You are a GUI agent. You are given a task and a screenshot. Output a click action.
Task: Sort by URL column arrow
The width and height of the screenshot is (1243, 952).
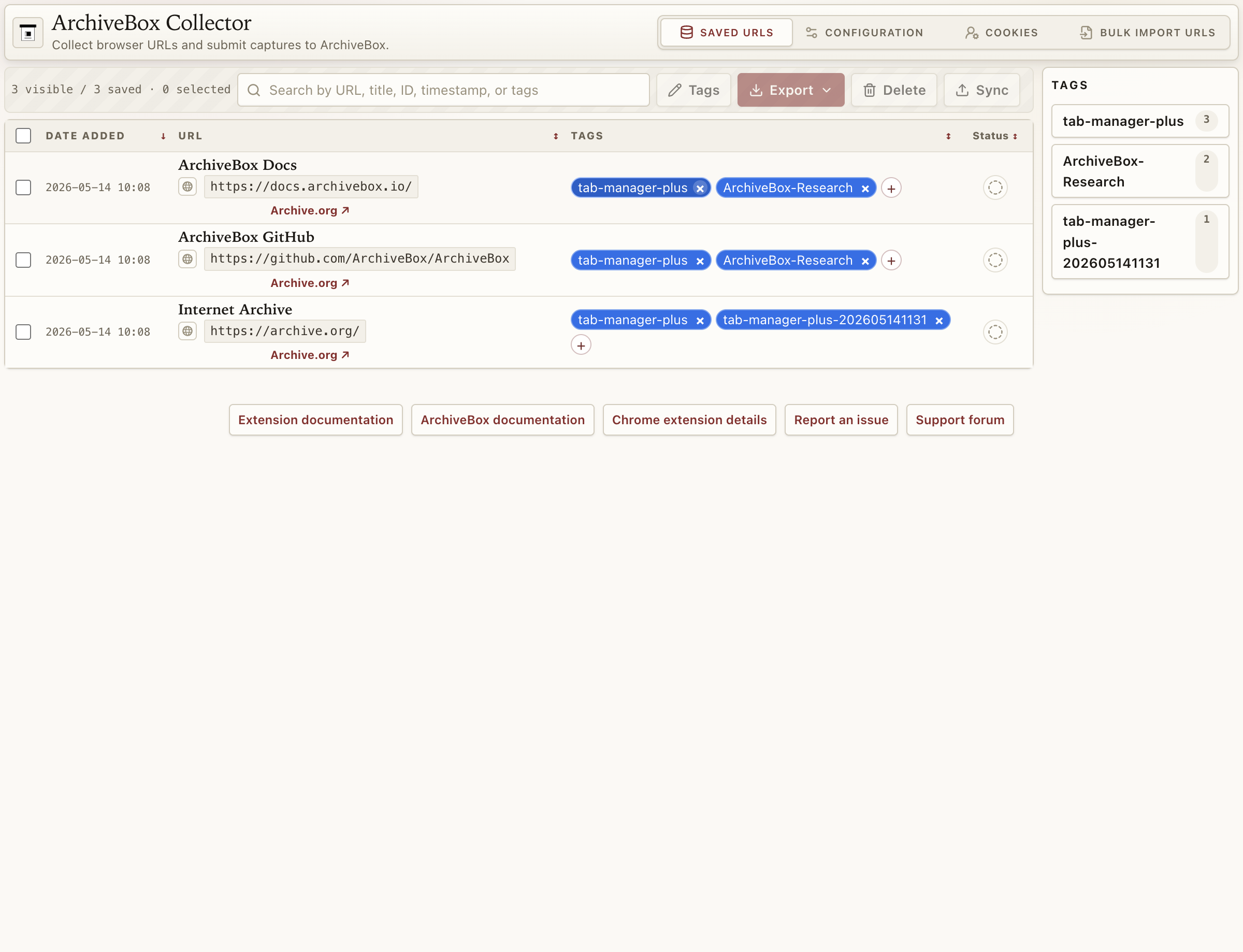coord(556,137)
